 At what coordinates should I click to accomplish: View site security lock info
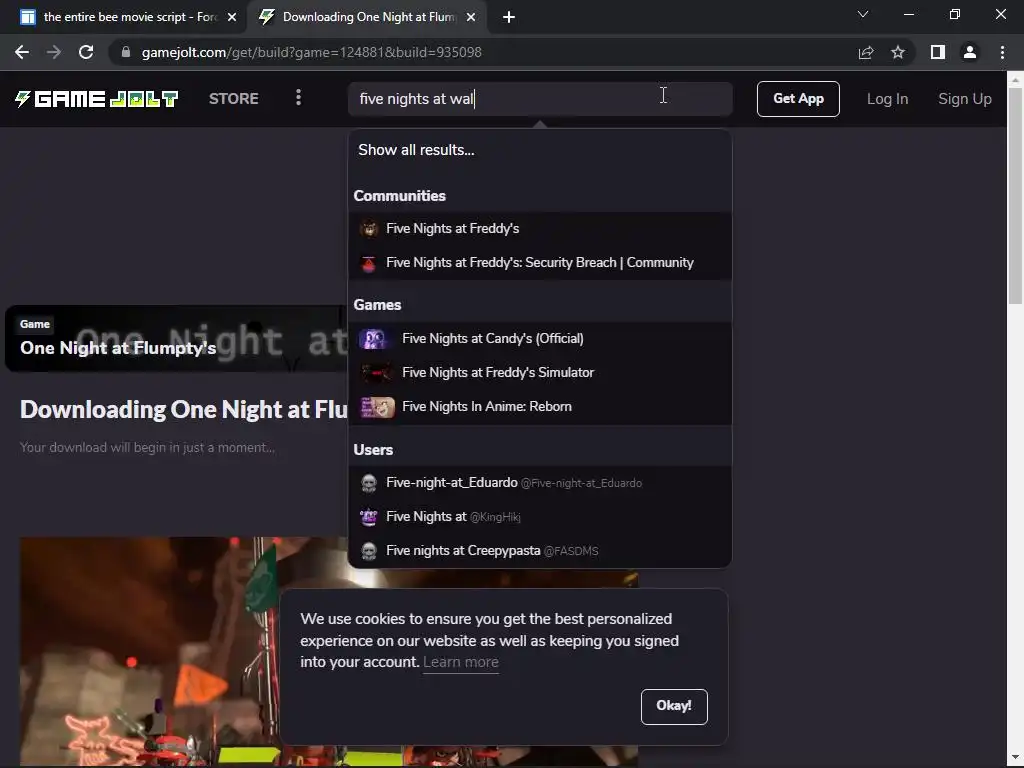(x=126, y=52)
